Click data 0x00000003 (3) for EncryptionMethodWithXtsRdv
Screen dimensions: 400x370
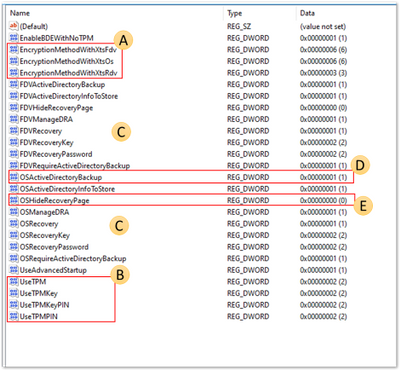pyautogui.click(x=323, y=73)
